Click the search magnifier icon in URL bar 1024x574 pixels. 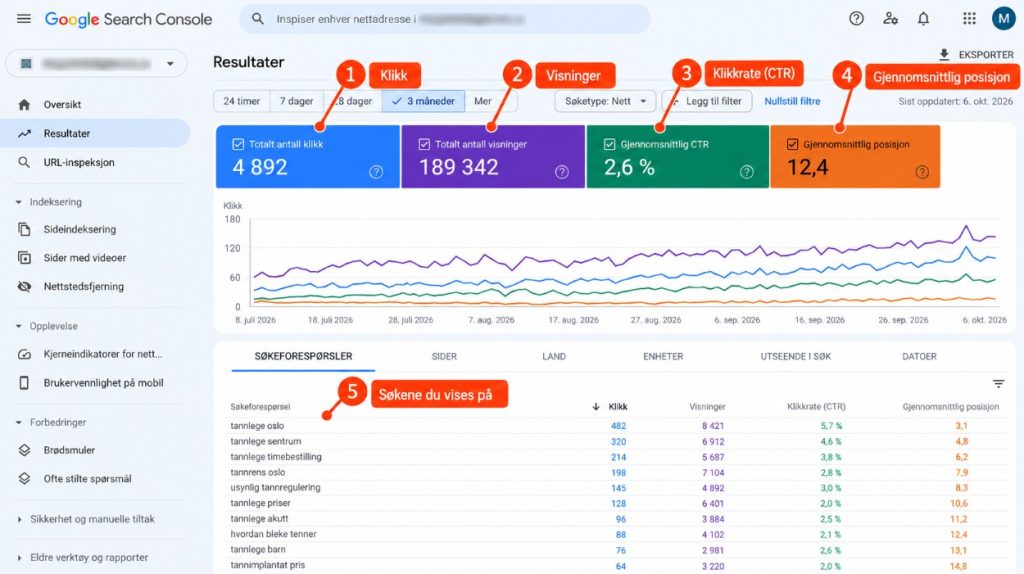258,19
